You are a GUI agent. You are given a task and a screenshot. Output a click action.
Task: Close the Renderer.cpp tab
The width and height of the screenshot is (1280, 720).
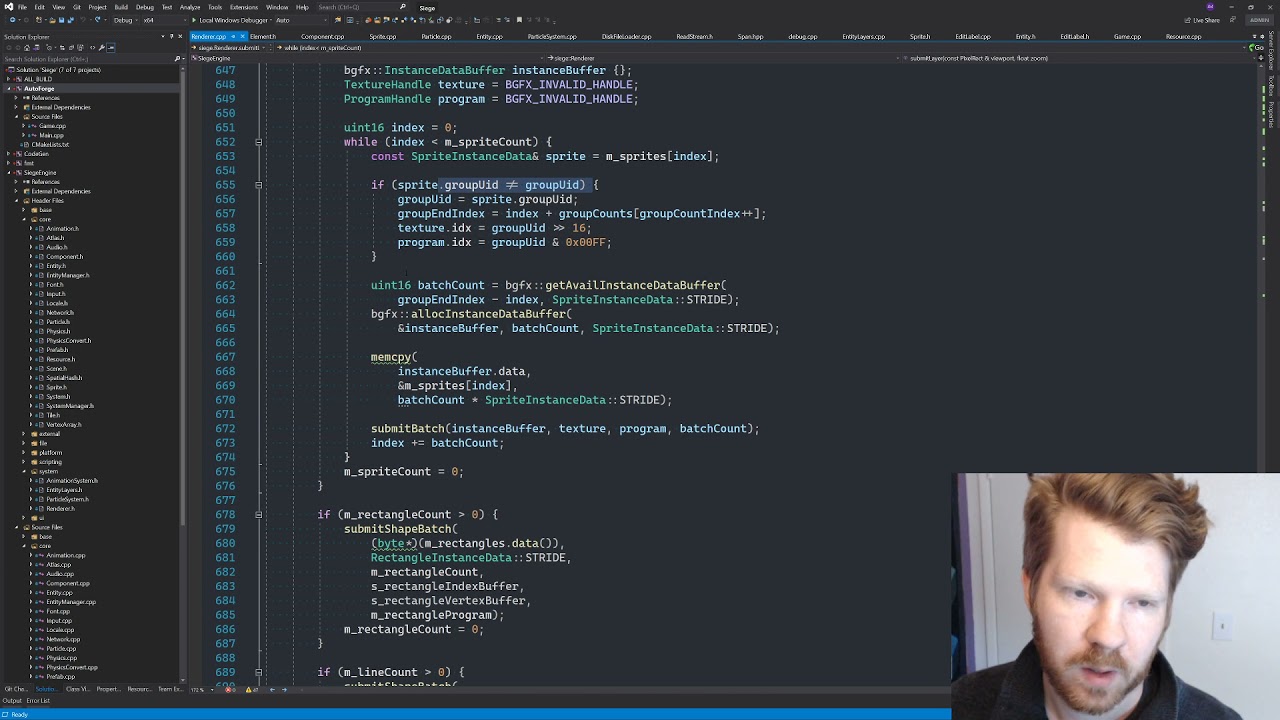tap(242, 37)
